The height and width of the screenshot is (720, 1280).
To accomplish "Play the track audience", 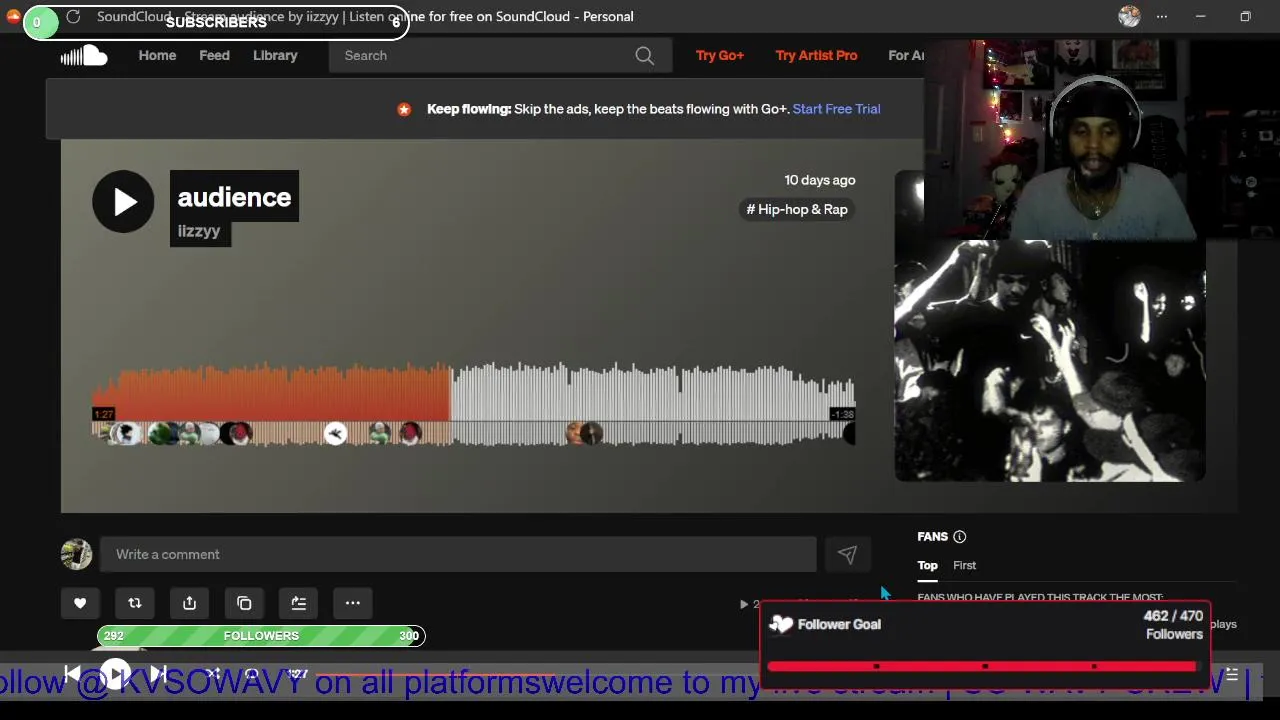I will [123, 202].
